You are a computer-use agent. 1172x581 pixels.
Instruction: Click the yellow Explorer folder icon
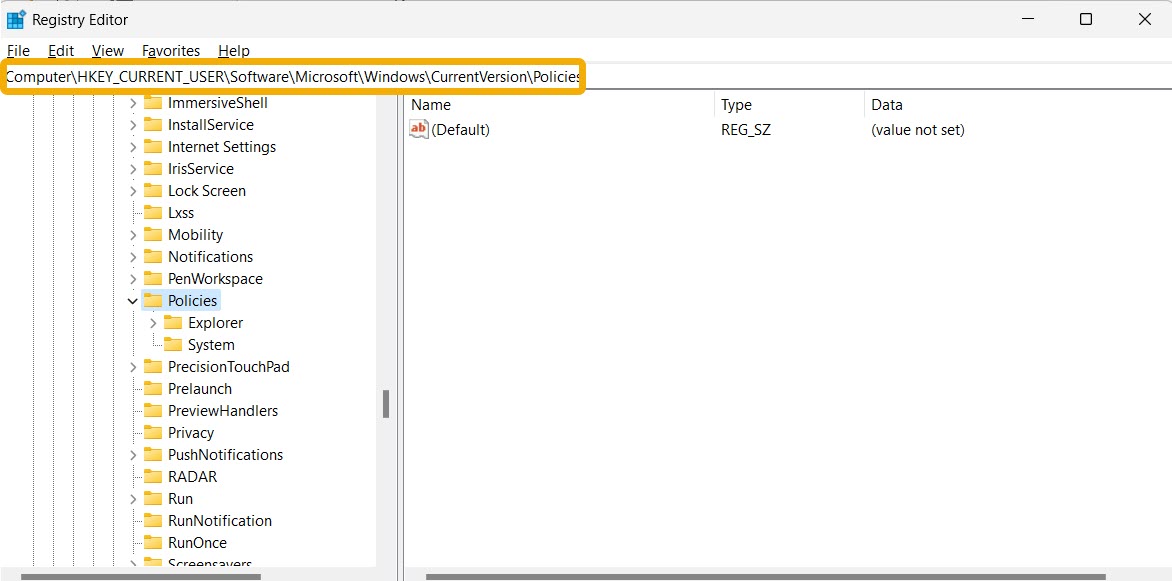175,322
